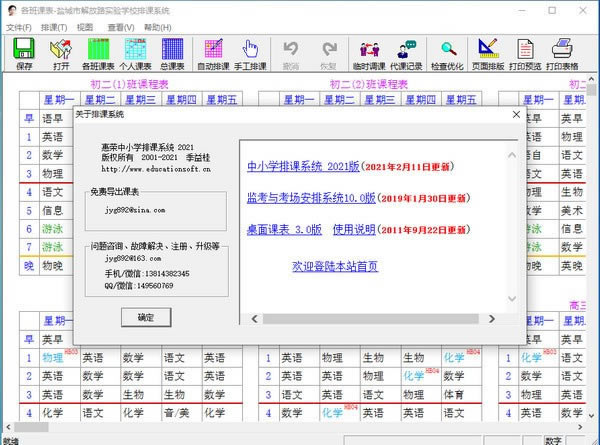The width and height of the screenshot is (600, 445).
Task: Open 页面排版 page layout settings
Action: click(488, 53)
